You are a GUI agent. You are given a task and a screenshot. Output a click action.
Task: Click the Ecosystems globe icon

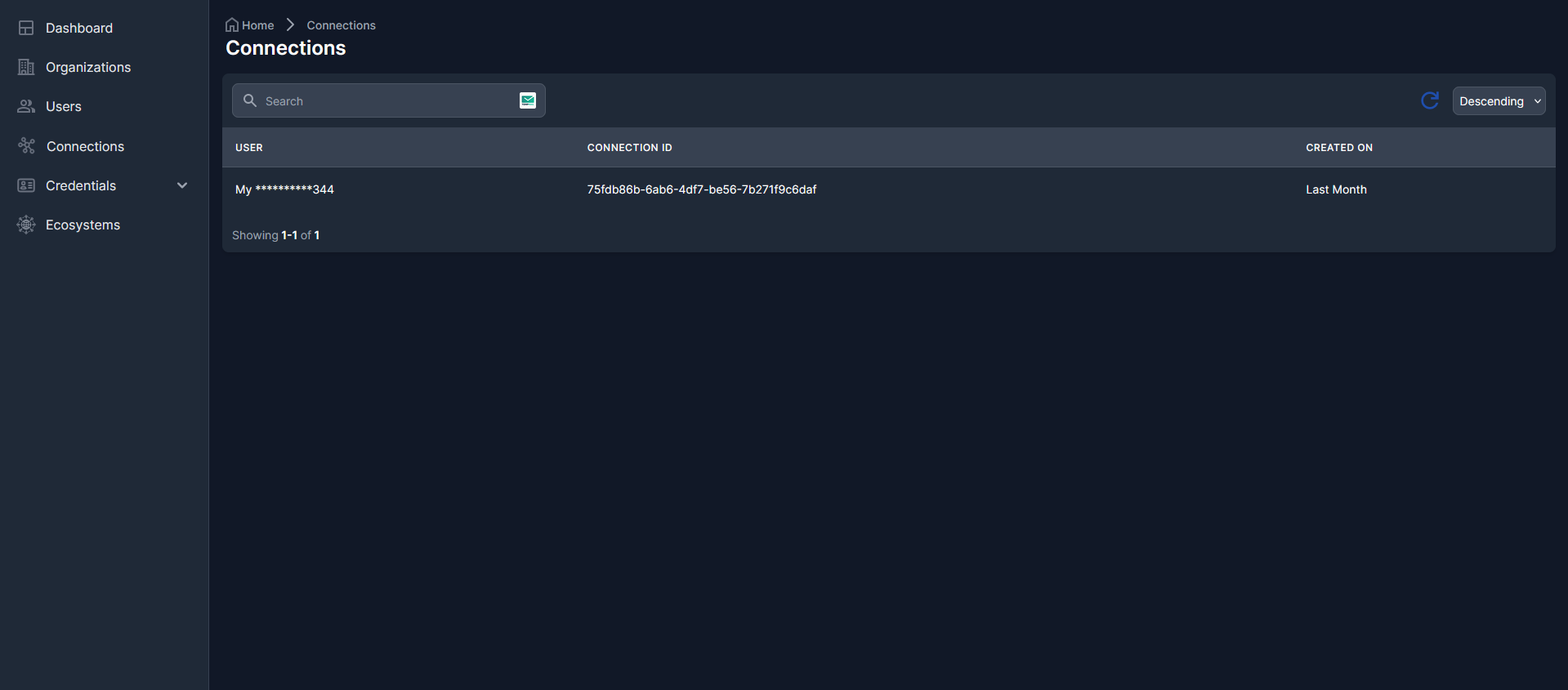26,225
